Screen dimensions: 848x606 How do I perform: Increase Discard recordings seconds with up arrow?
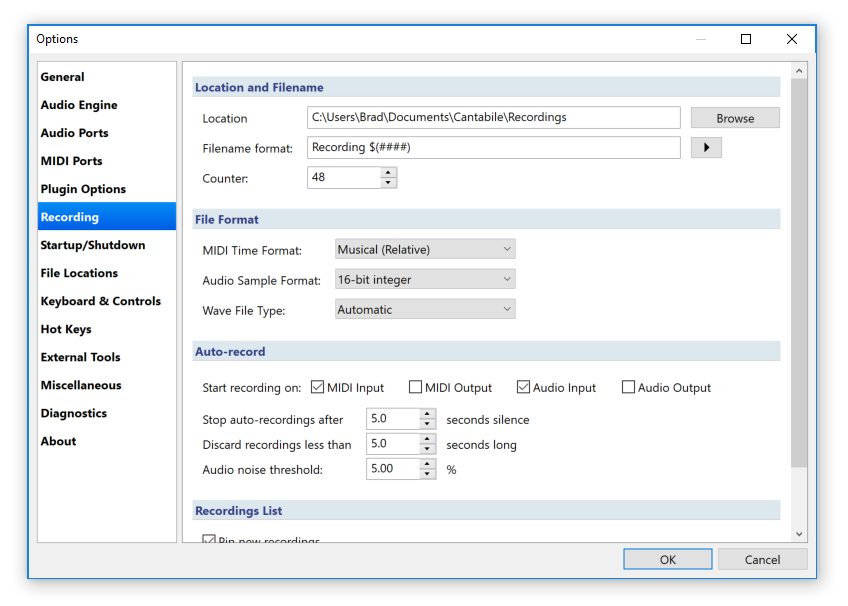point(427,438)
